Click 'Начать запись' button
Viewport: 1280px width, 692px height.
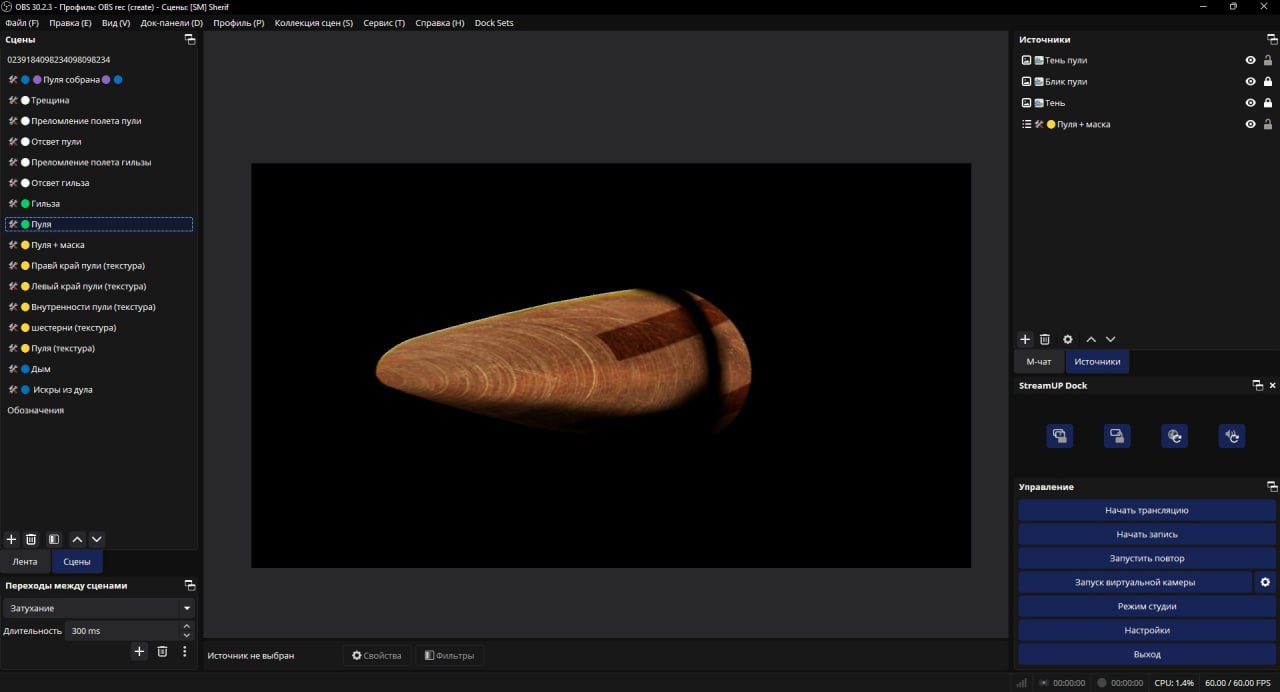tap(1146, 534)
